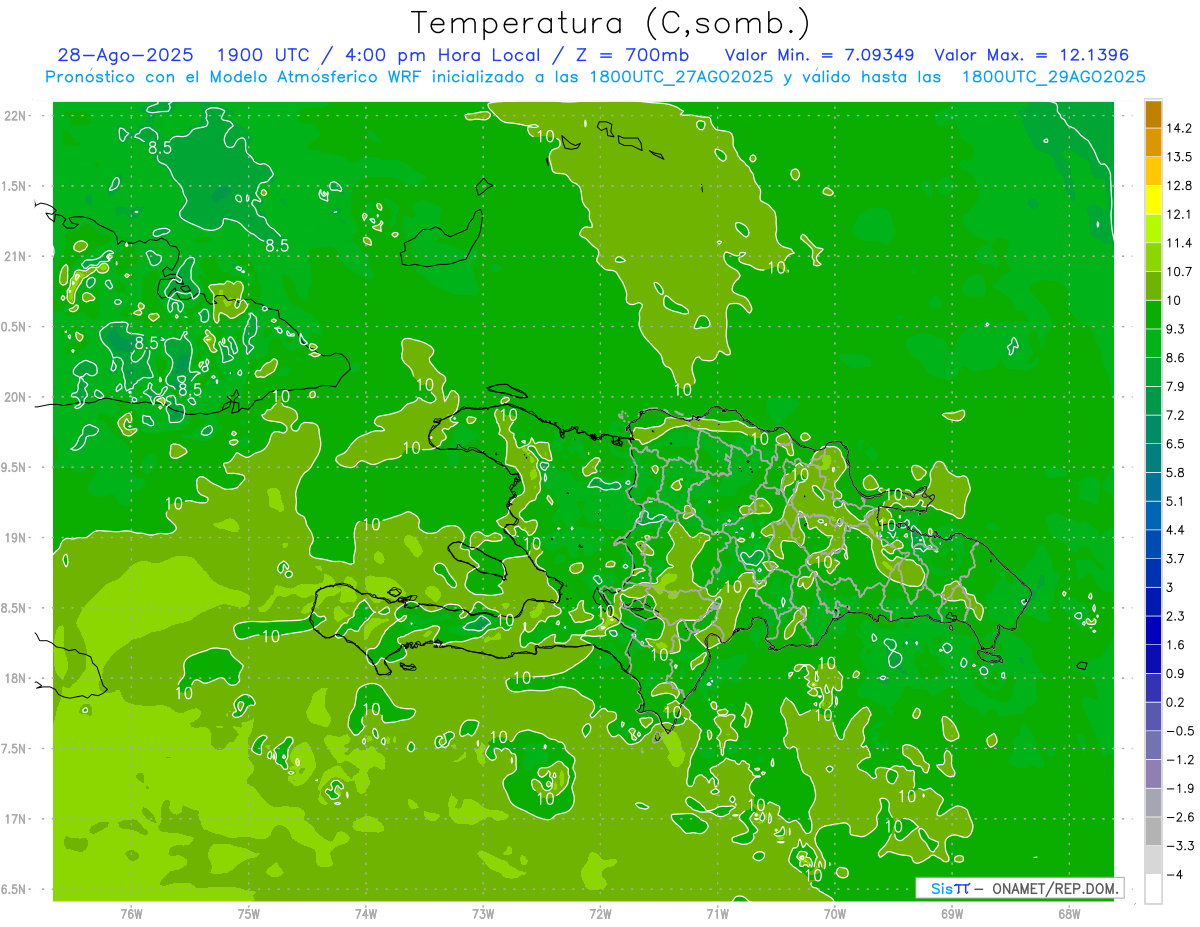This screenshot has height=927, width=1200.
Task: Click the "14.2" colorbar value
Action: coord(1180,128)
